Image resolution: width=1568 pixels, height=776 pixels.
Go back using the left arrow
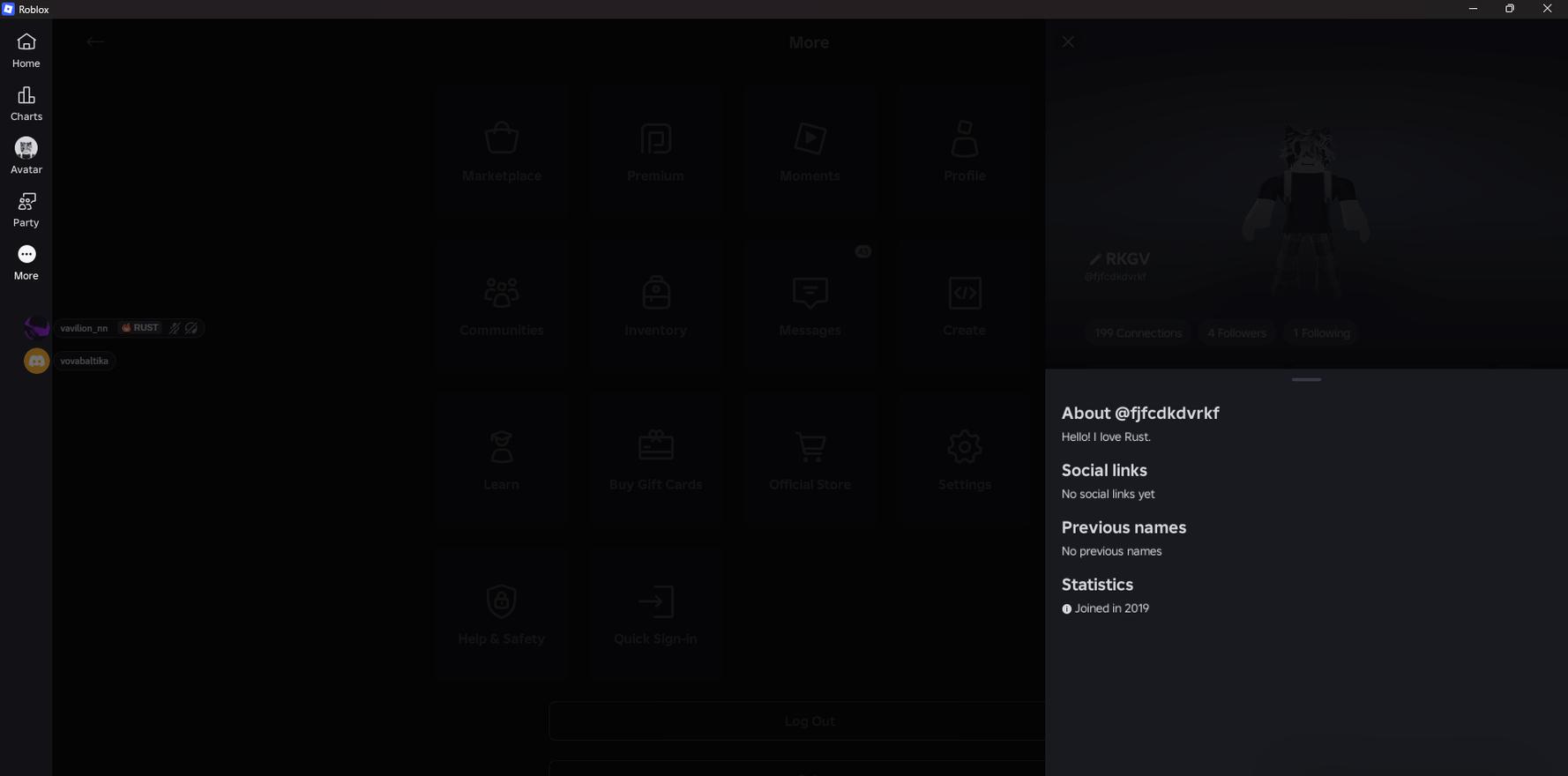click(95, 42)
